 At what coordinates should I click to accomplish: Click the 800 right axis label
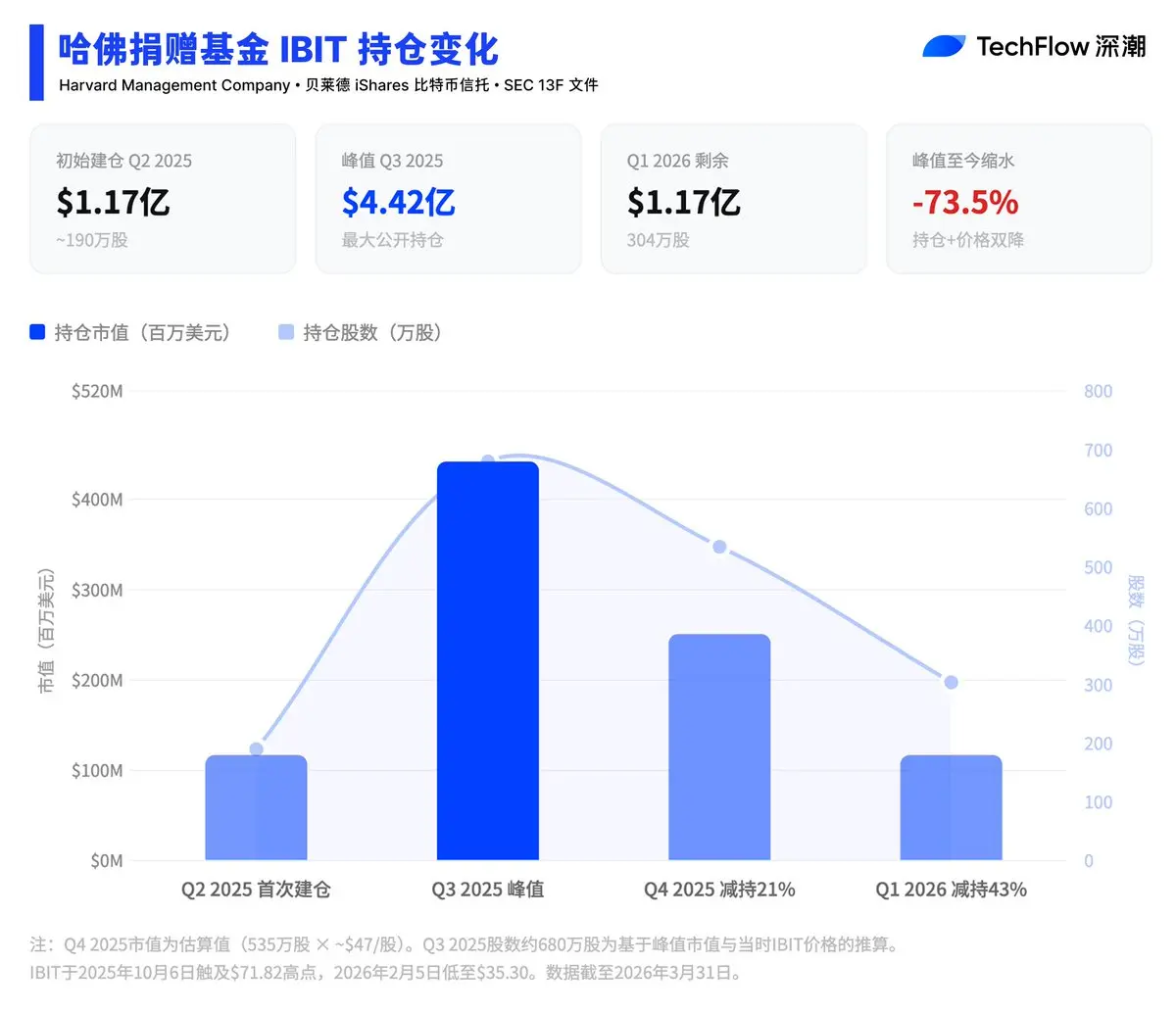(x=1098, y=392)
